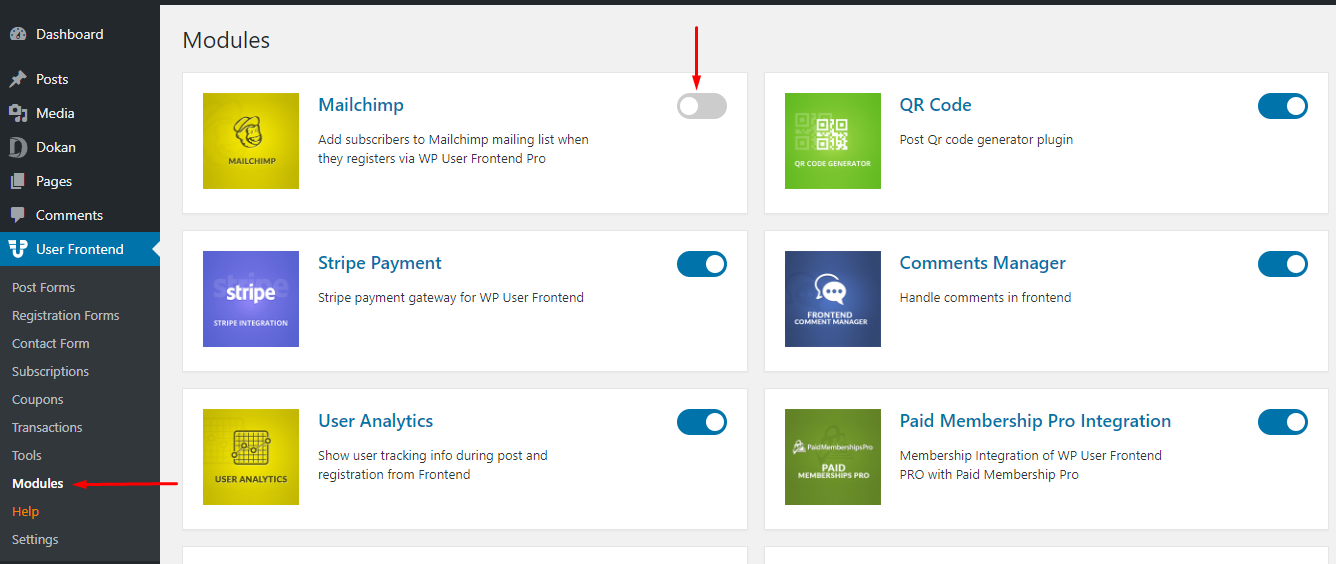The width and height of the screenshot is (1336, 564).
Task: Enable the Mailchimp module toggle
Action: point(702,106)
